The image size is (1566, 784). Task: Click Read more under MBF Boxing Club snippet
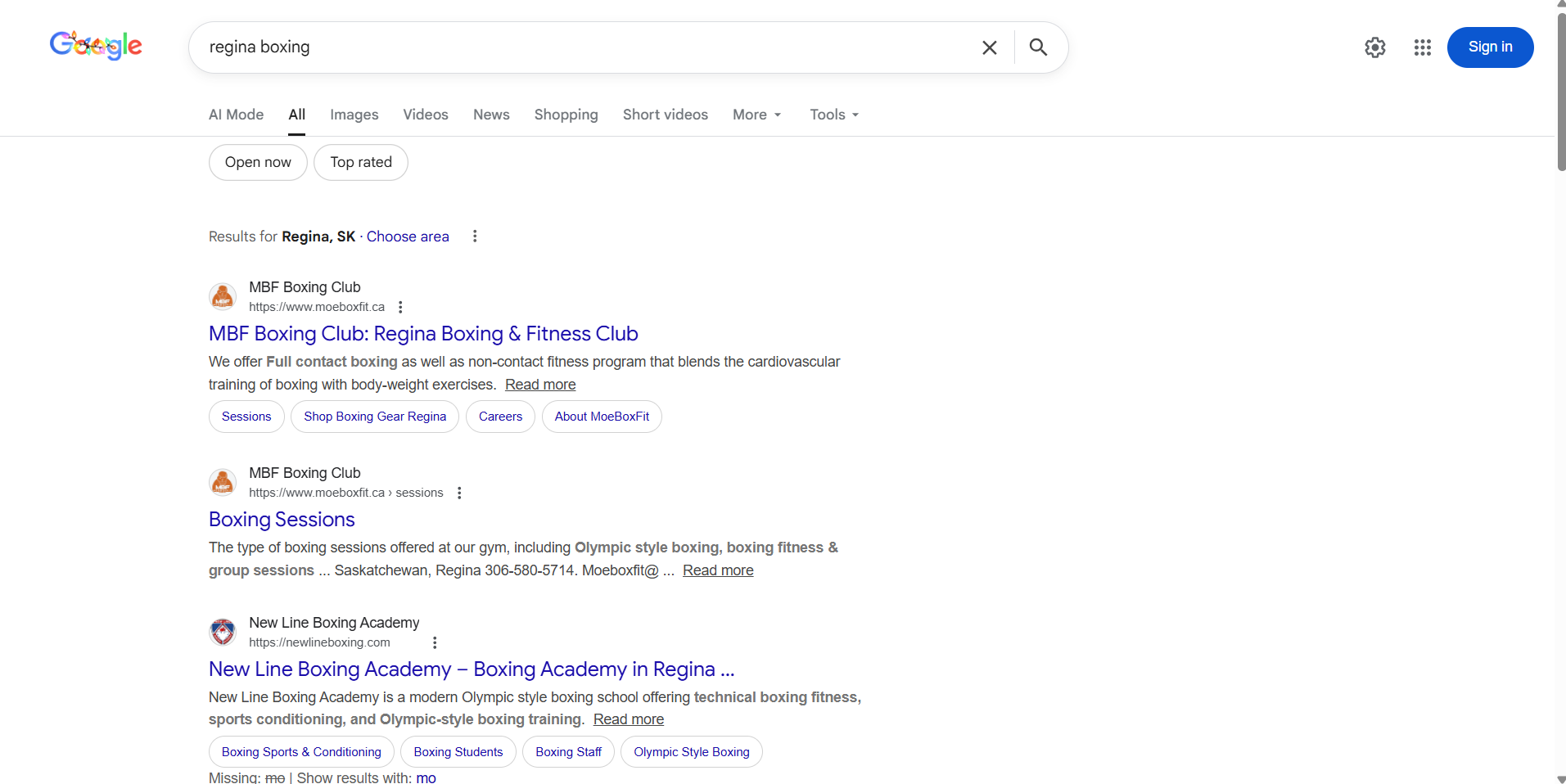point(540,385)
